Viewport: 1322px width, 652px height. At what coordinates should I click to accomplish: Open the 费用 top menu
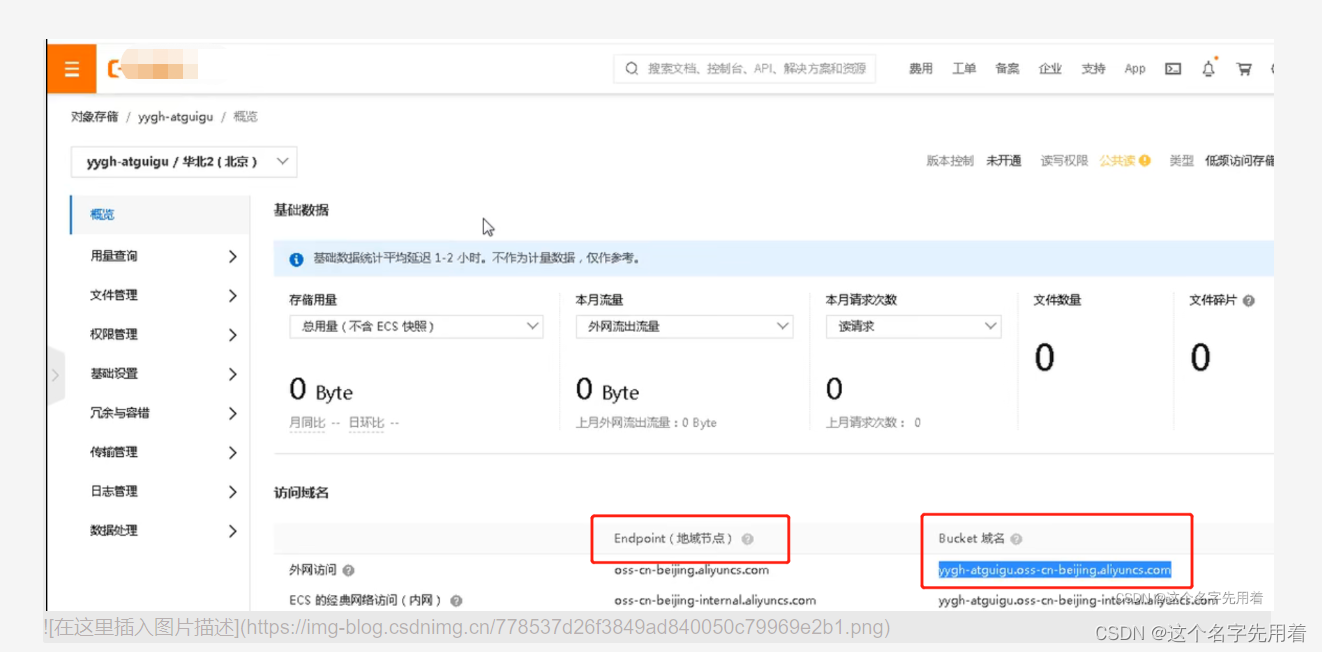tap(920, 69)
